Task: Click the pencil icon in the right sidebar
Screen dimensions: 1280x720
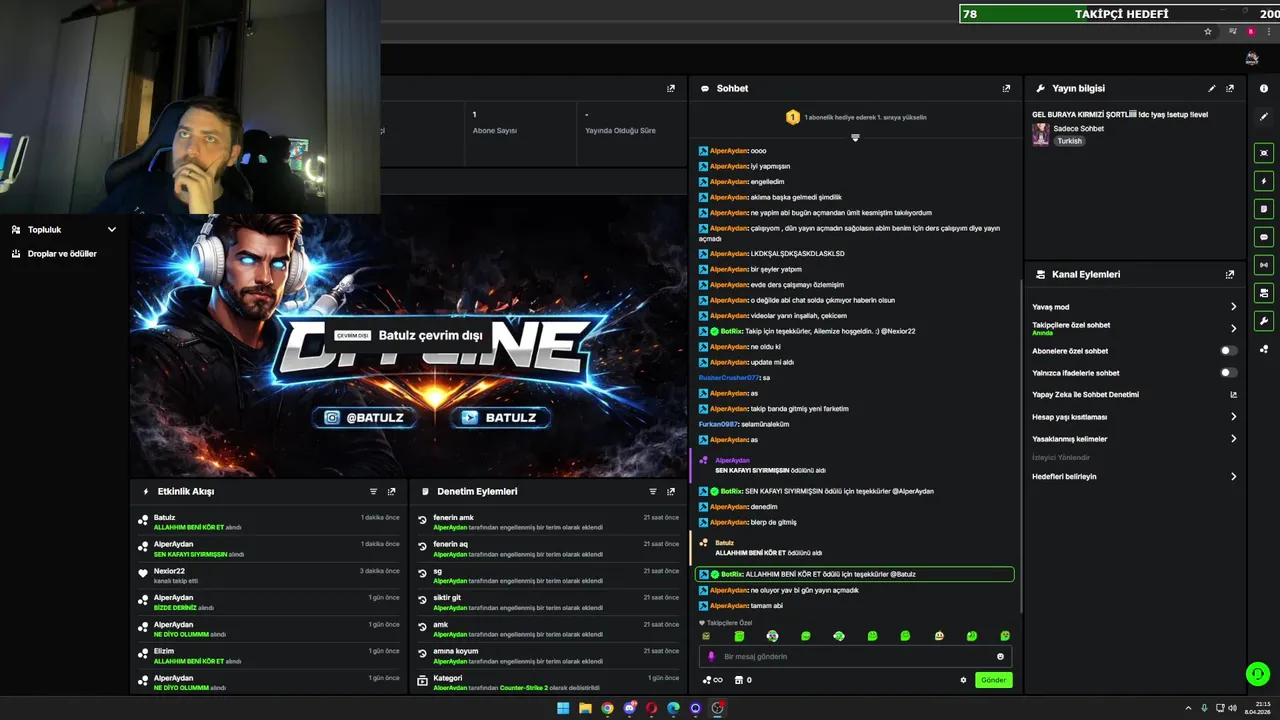Action: tap(1264, 116)
